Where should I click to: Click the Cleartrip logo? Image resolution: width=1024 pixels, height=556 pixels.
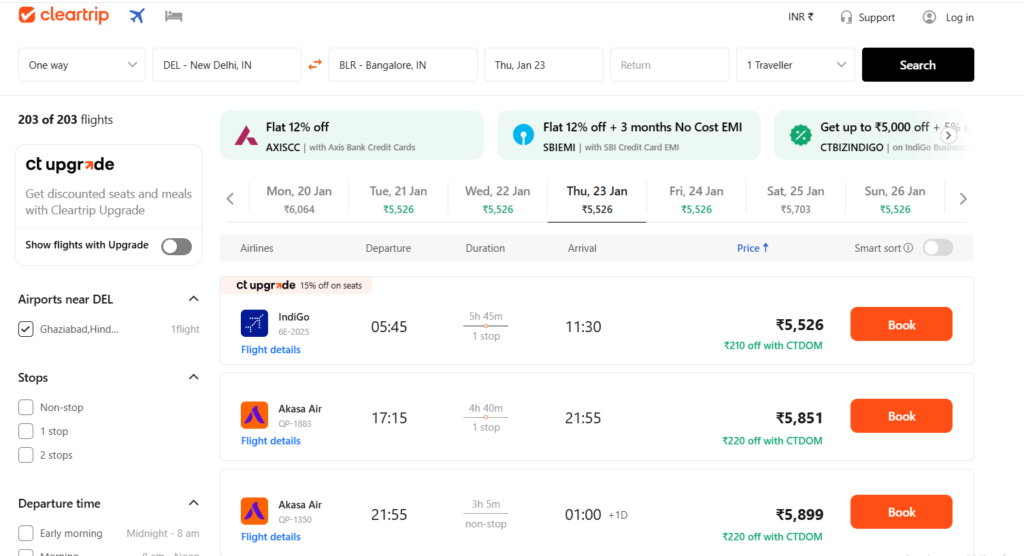[63, 15]
